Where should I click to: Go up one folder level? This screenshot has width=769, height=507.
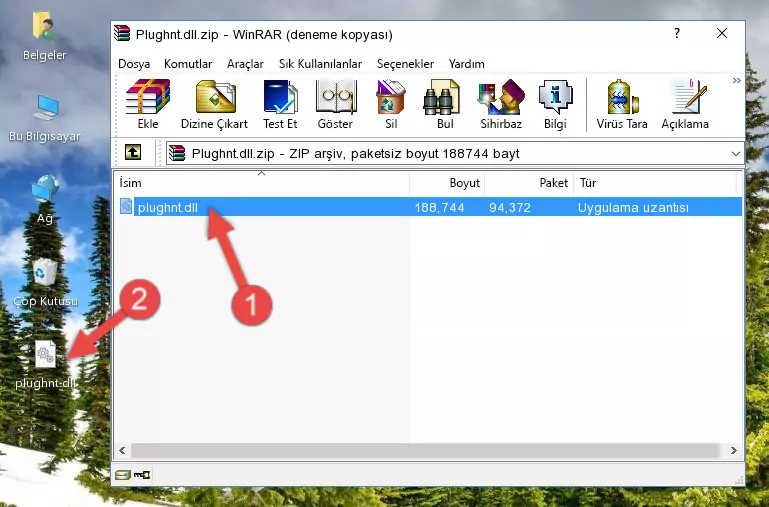coord(133,152)
